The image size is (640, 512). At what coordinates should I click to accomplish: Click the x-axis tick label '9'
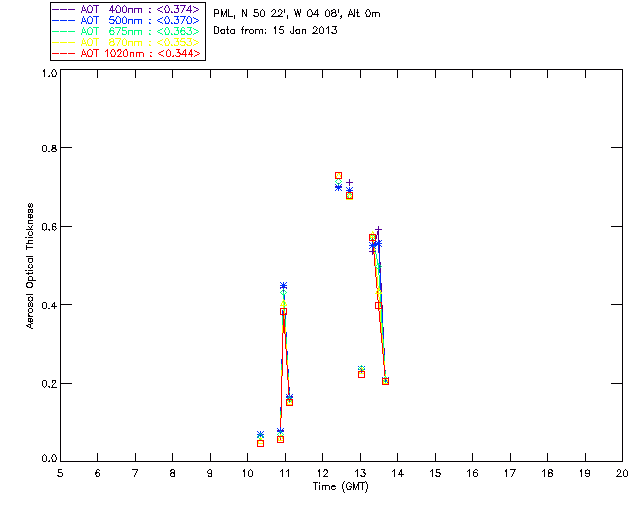(x=210, y=473)
